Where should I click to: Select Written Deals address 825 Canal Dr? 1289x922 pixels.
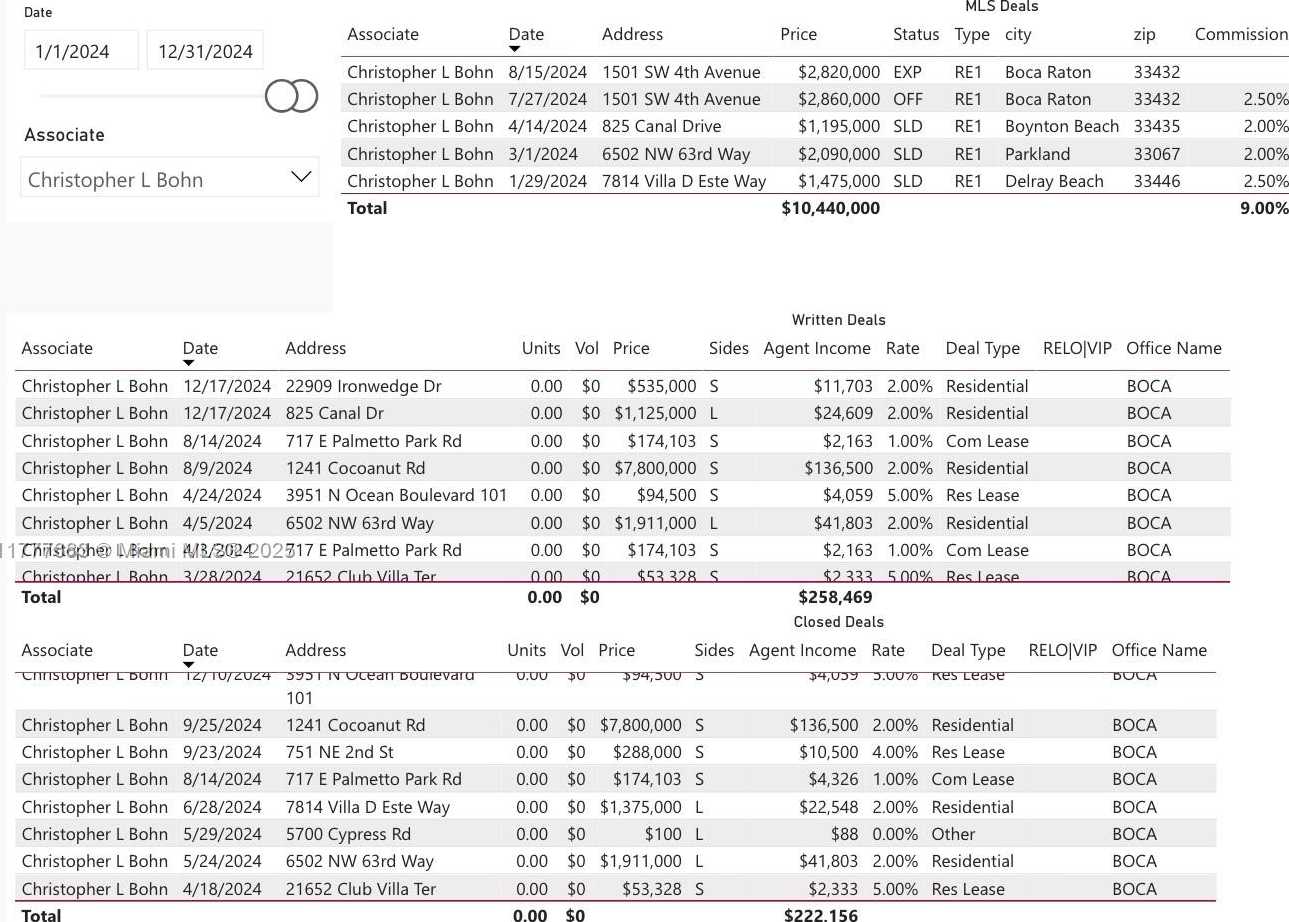click(335, 413)
